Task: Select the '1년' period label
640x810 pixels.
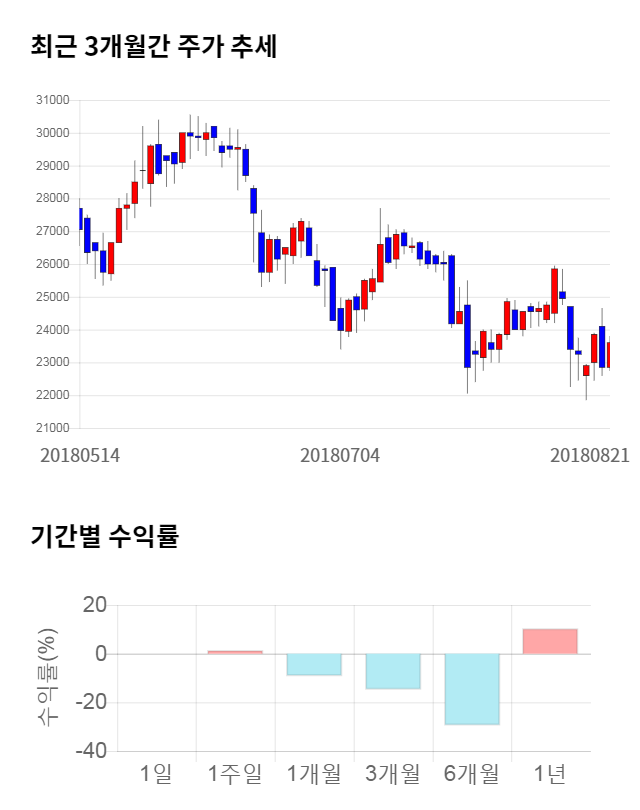Action: pyautogui.click(x=550, y=774)
